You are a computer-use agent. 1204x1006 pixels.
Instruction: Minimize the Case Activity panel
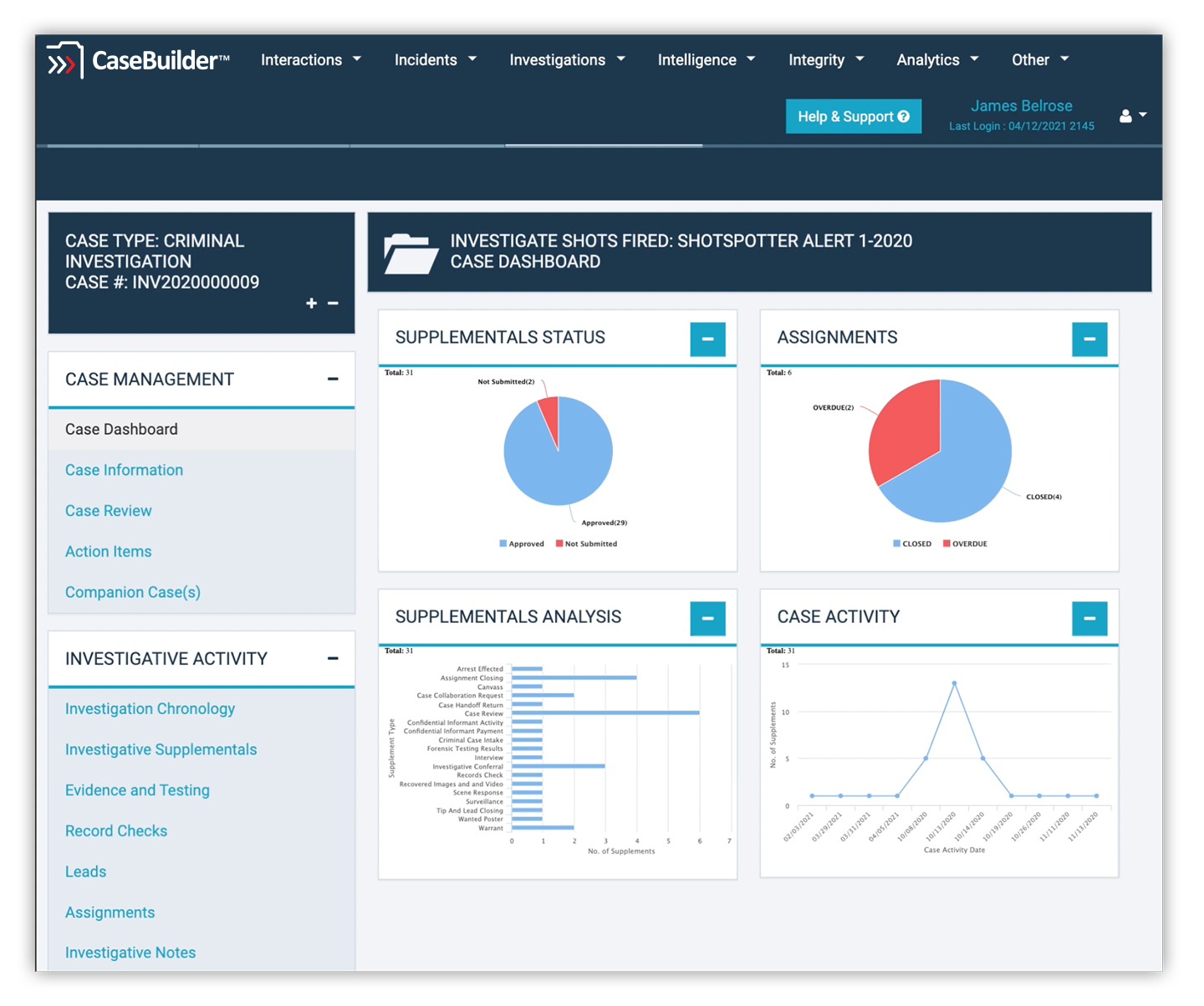1089,619
